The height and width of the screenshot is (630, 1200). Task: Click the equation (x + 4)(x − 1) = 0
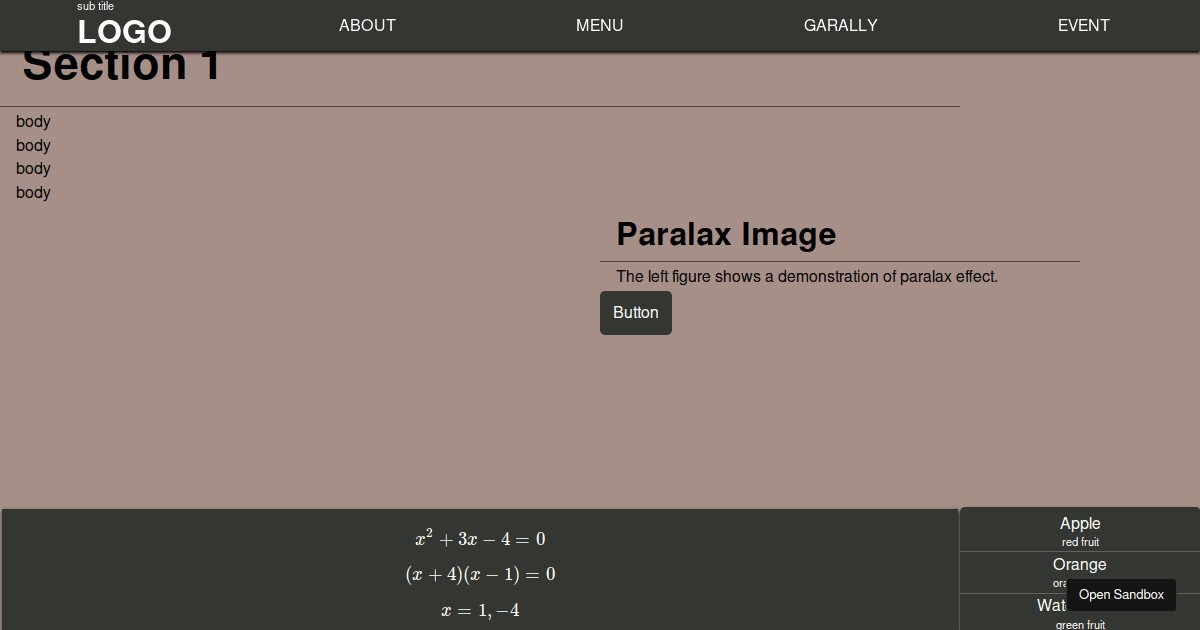click(480, 574)
